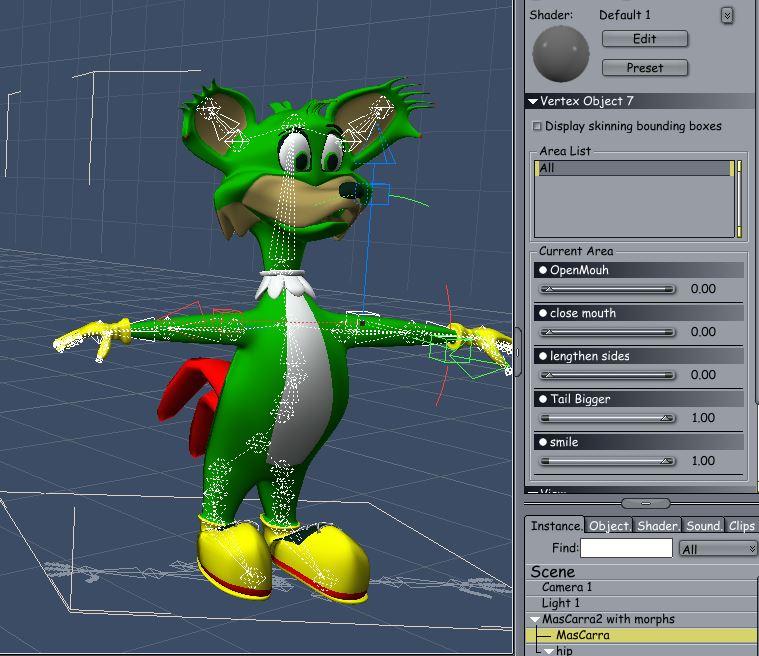Toggle the lengthen sides morph dot

pos(543,356)
